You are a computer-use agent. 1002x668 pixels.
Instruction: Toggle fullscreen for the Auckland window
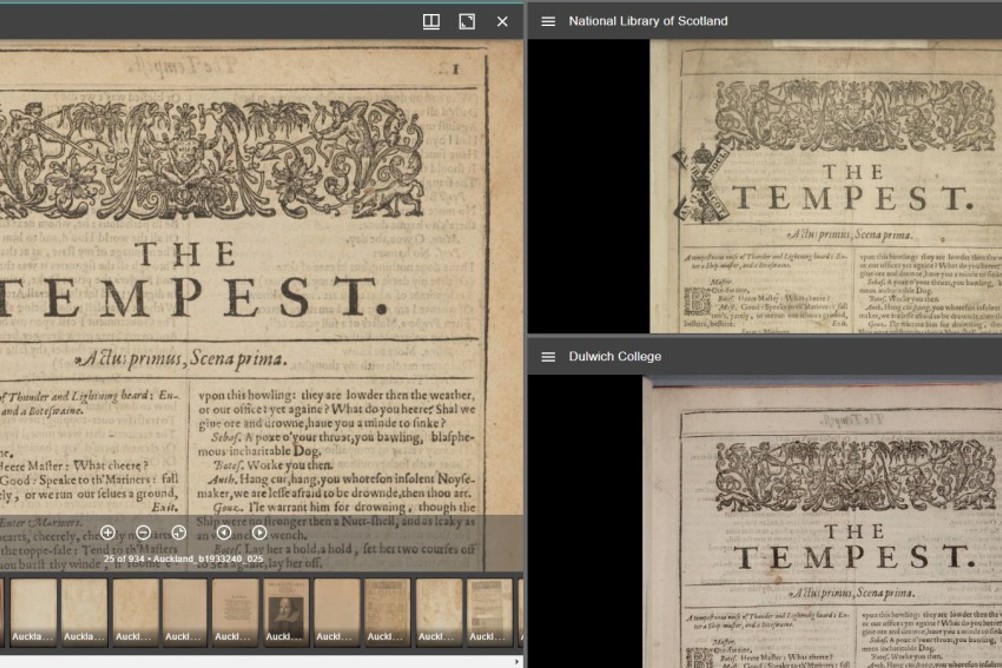467,22
